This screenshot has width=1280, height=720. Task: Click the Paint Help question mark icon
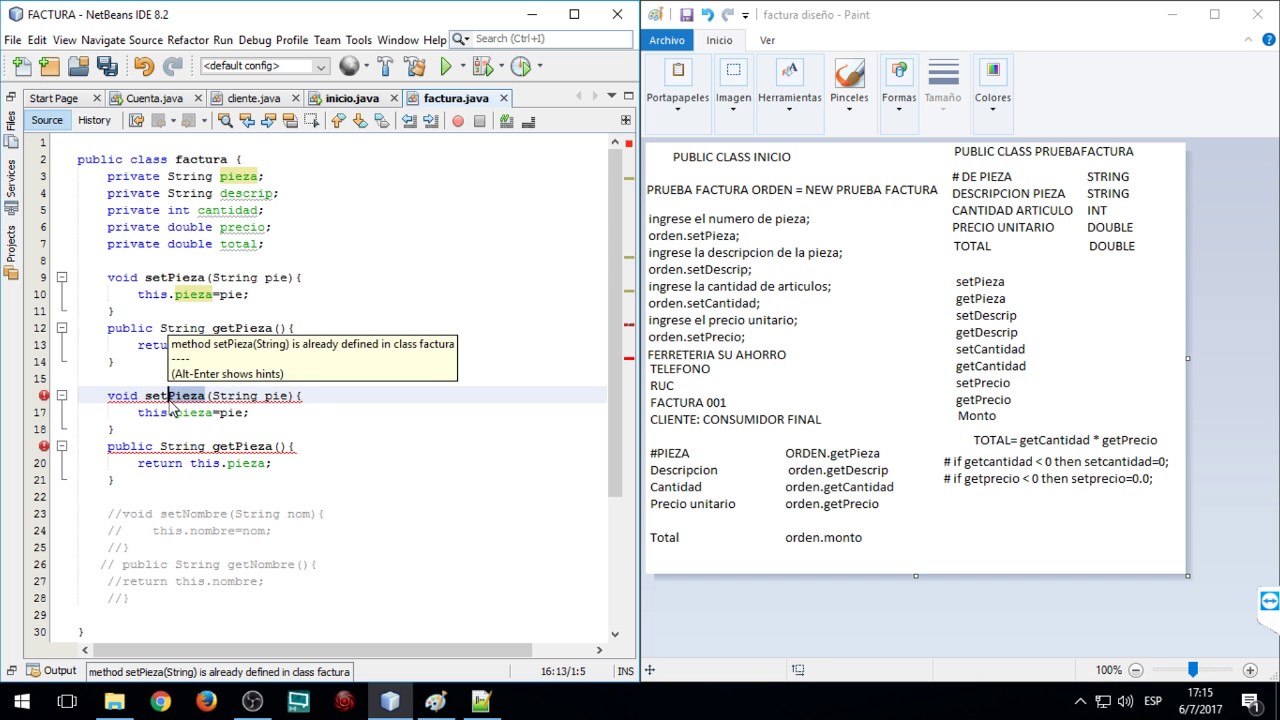1268,40
